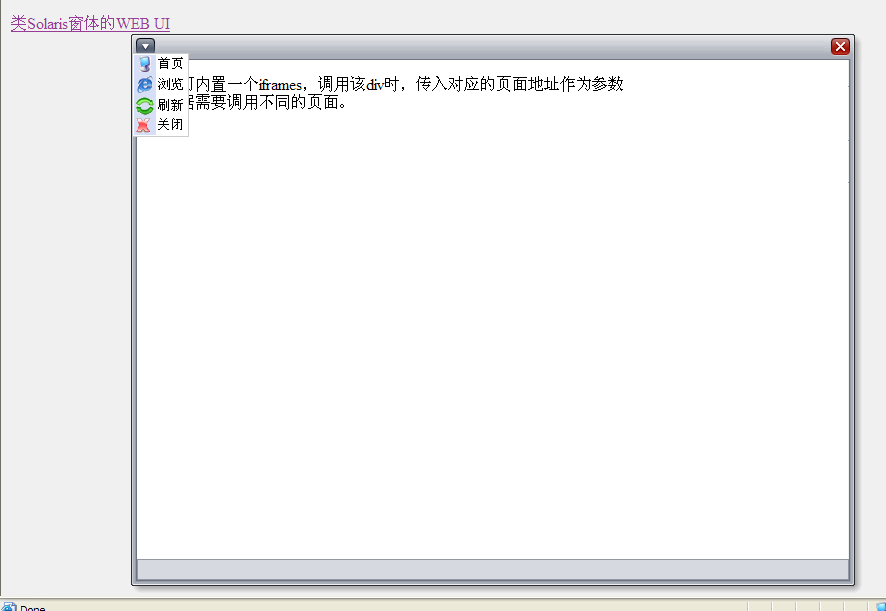Click the red X icon beside 关闭
The height and width of the screenshot is (611, 886).
(x=144, y=124)
